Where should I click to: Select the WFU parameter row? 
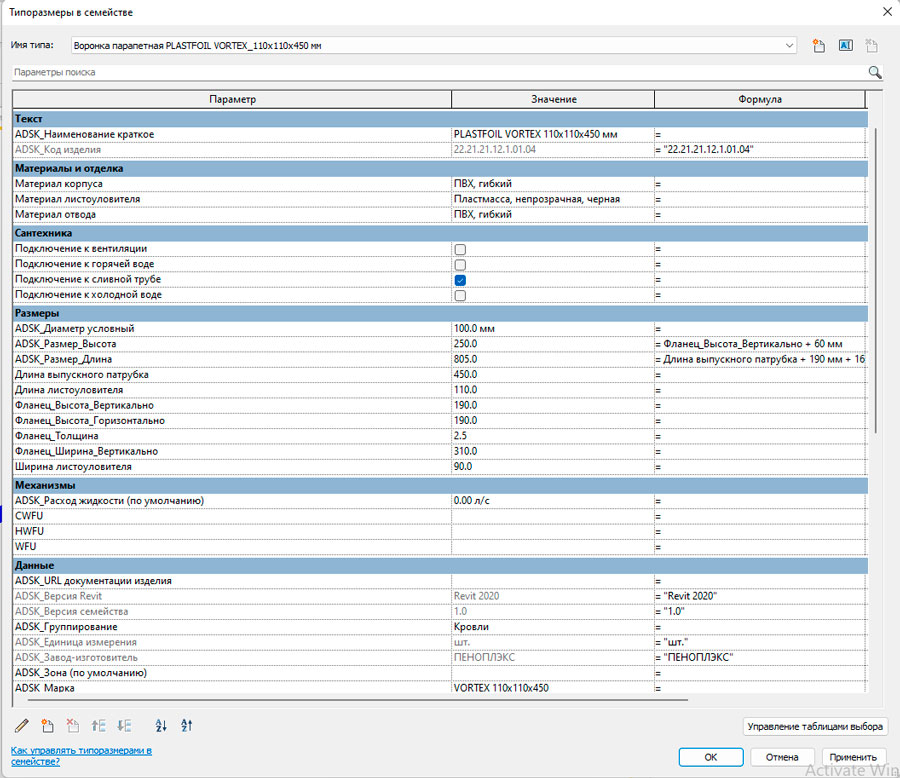pos(440,547)
